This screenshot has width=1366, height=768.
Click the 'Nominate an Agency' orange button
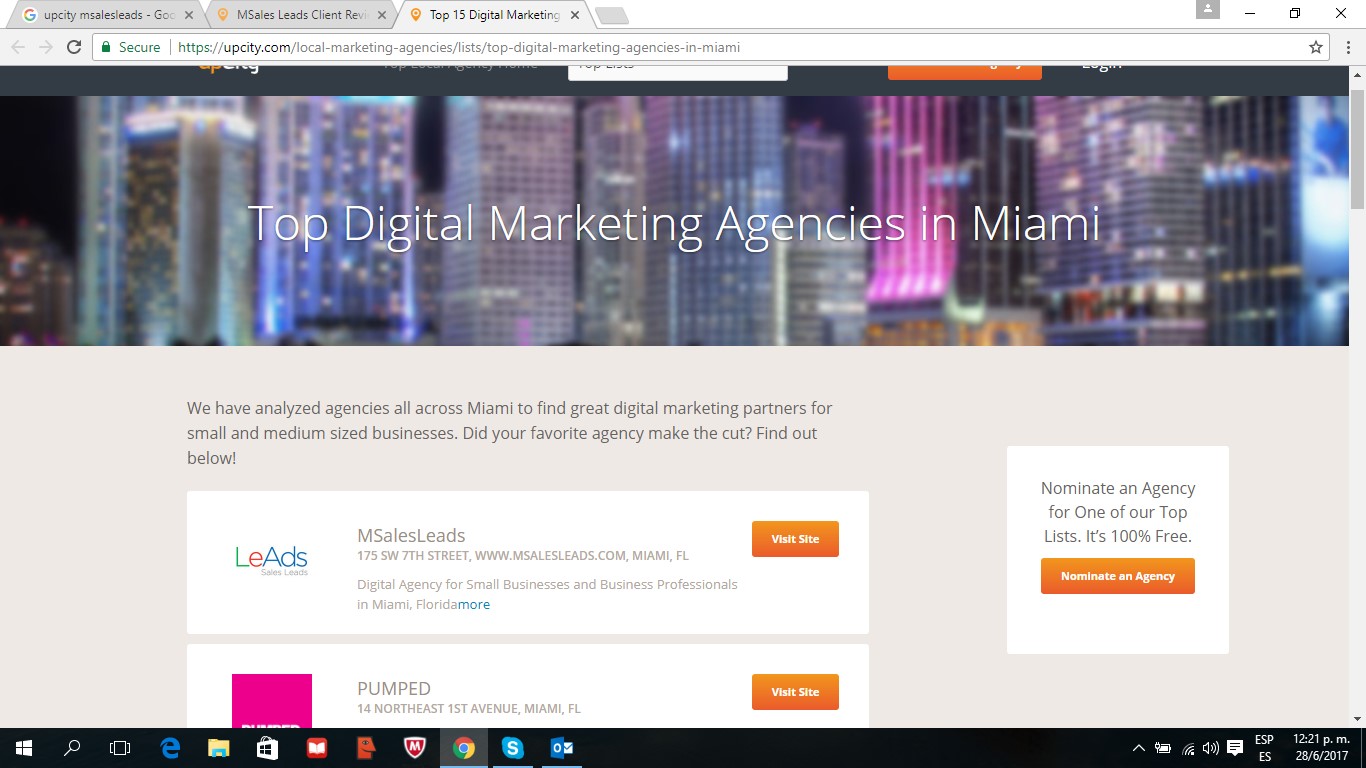pos(1118,576)
